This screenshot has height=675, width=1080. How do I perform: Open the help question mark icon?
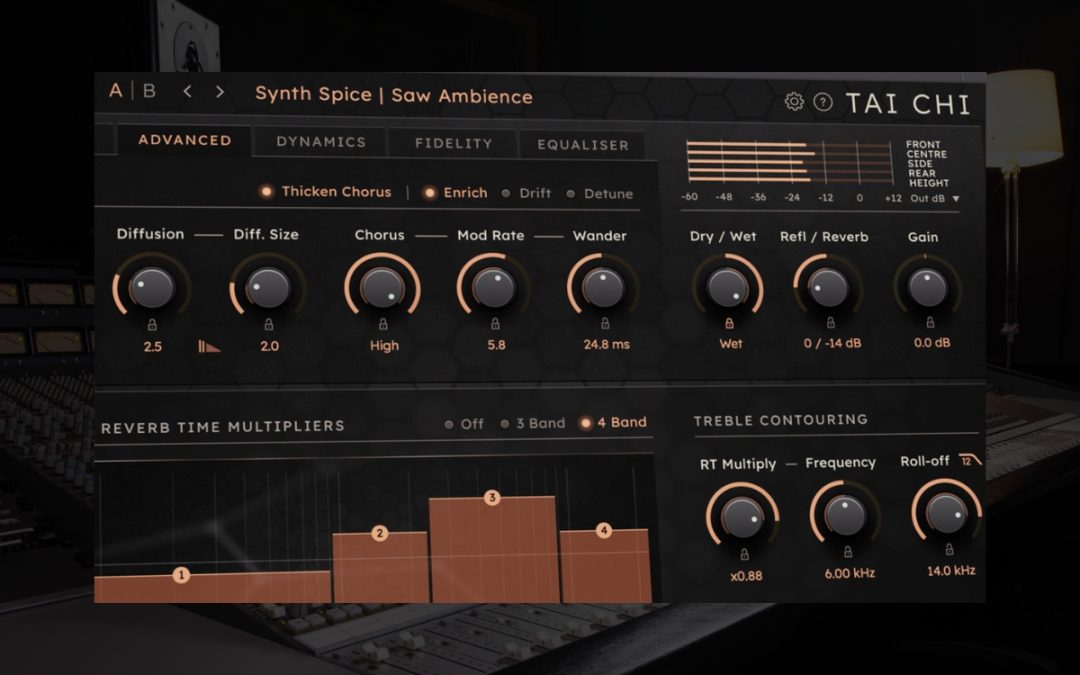coord(823,102)
